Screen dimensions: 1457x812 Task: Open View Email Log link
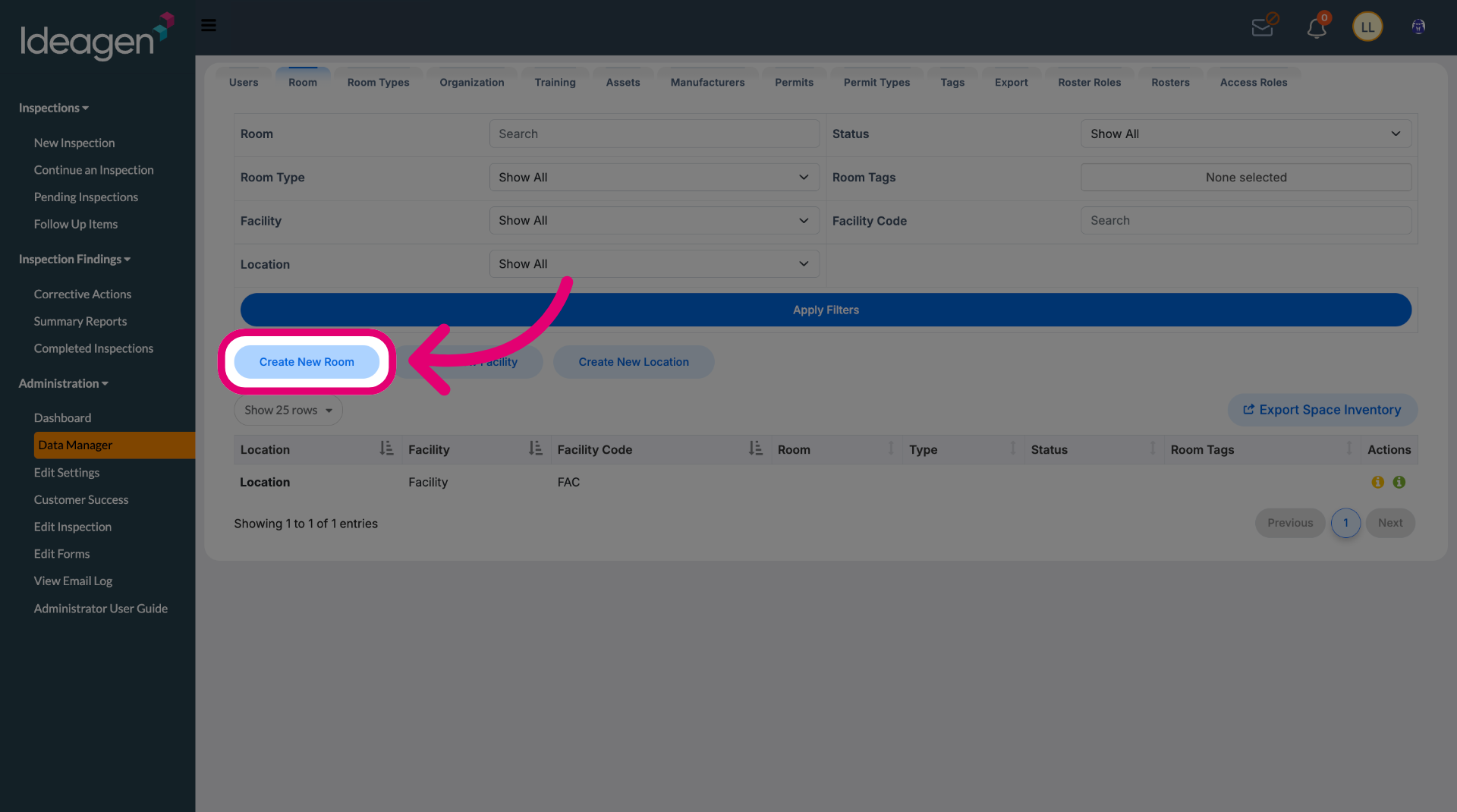click(x=73, y=581)
